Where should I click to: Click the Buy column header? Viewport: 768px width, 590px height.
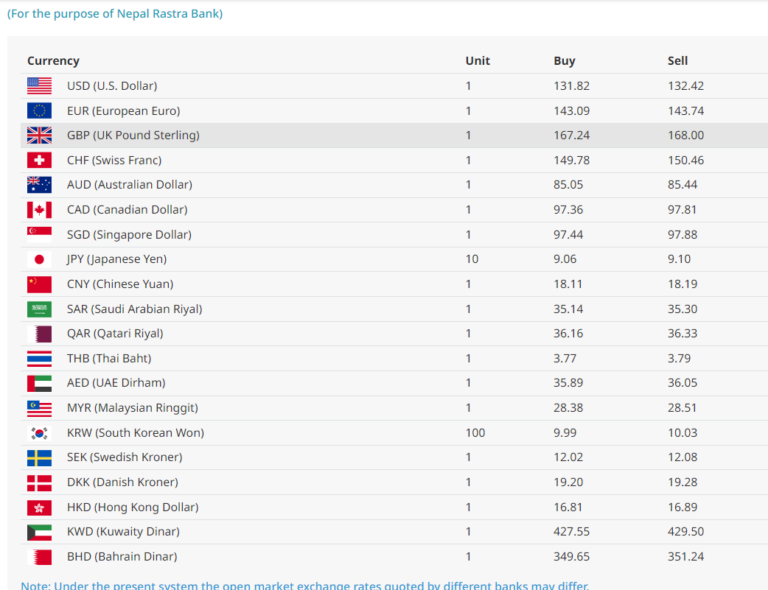[564, 61]
